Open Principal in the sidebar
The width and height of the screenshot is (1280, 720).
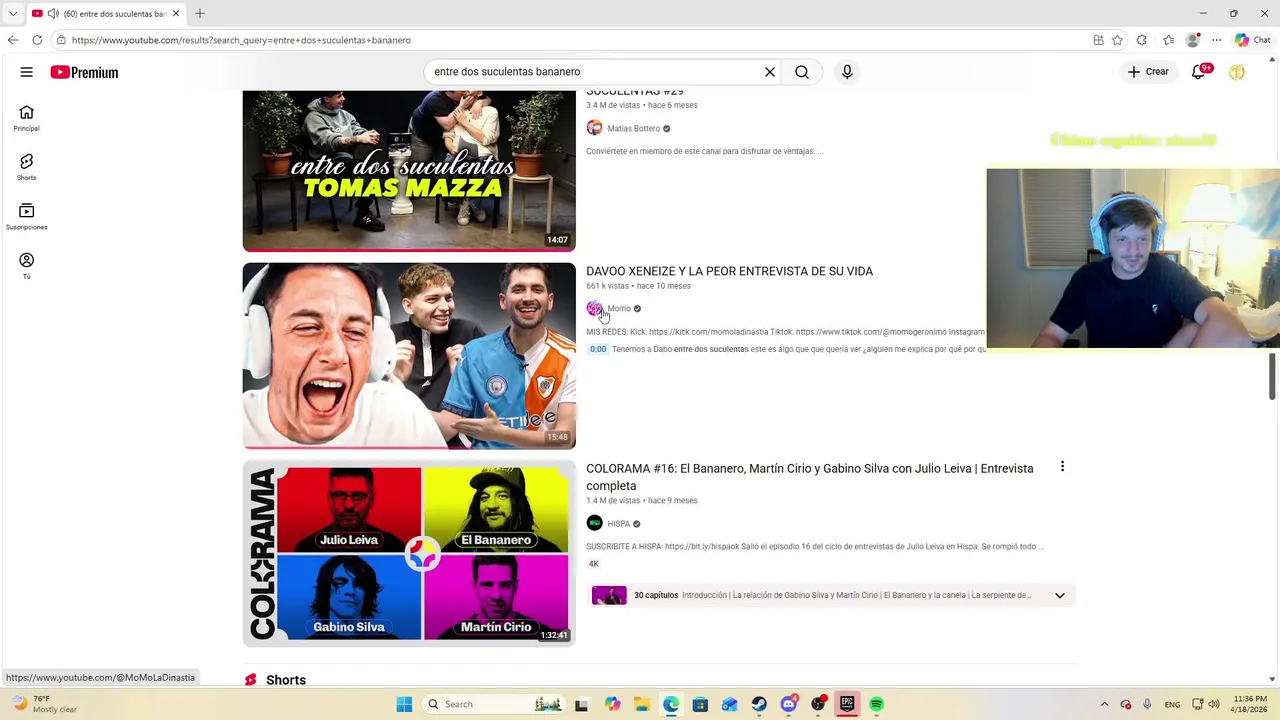[27, 118]
